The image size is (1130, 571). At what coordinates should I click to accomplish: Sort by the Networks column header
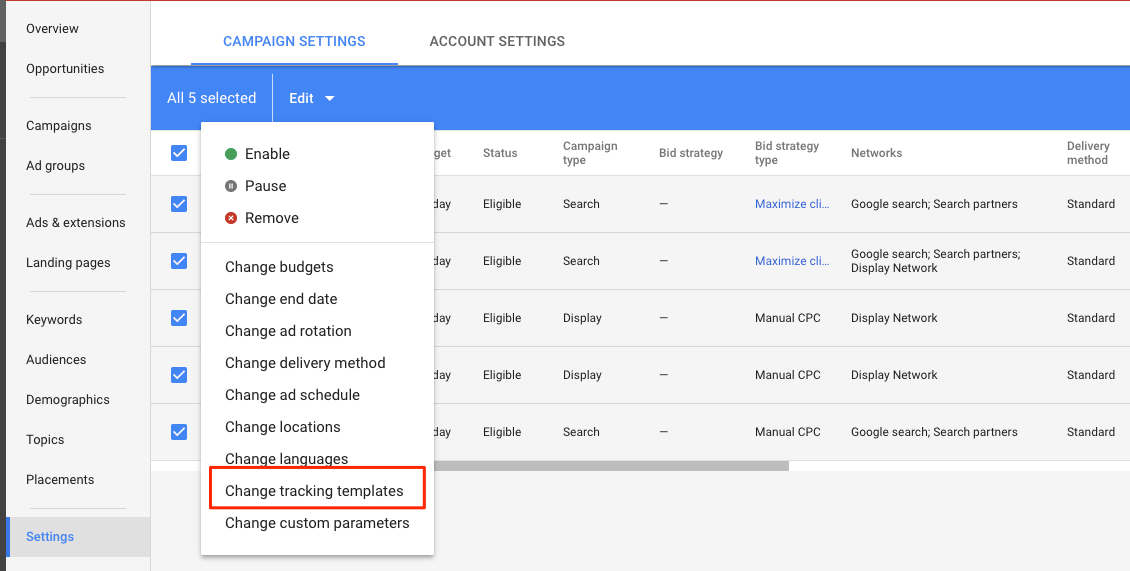pyautogui.click(x=876, y=153)
